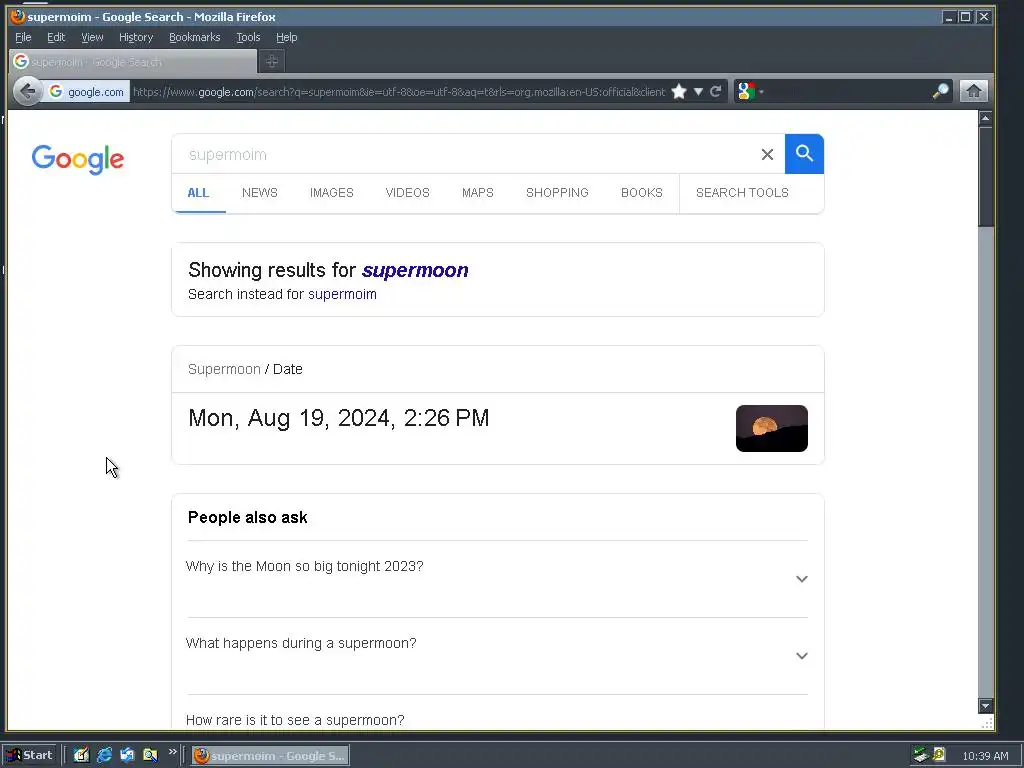This screenshot has height=768, width=1024.
Task: Click question 'How rare is it to see a supermoon?'
Action: pyautogui.click(x=295, y=720)
